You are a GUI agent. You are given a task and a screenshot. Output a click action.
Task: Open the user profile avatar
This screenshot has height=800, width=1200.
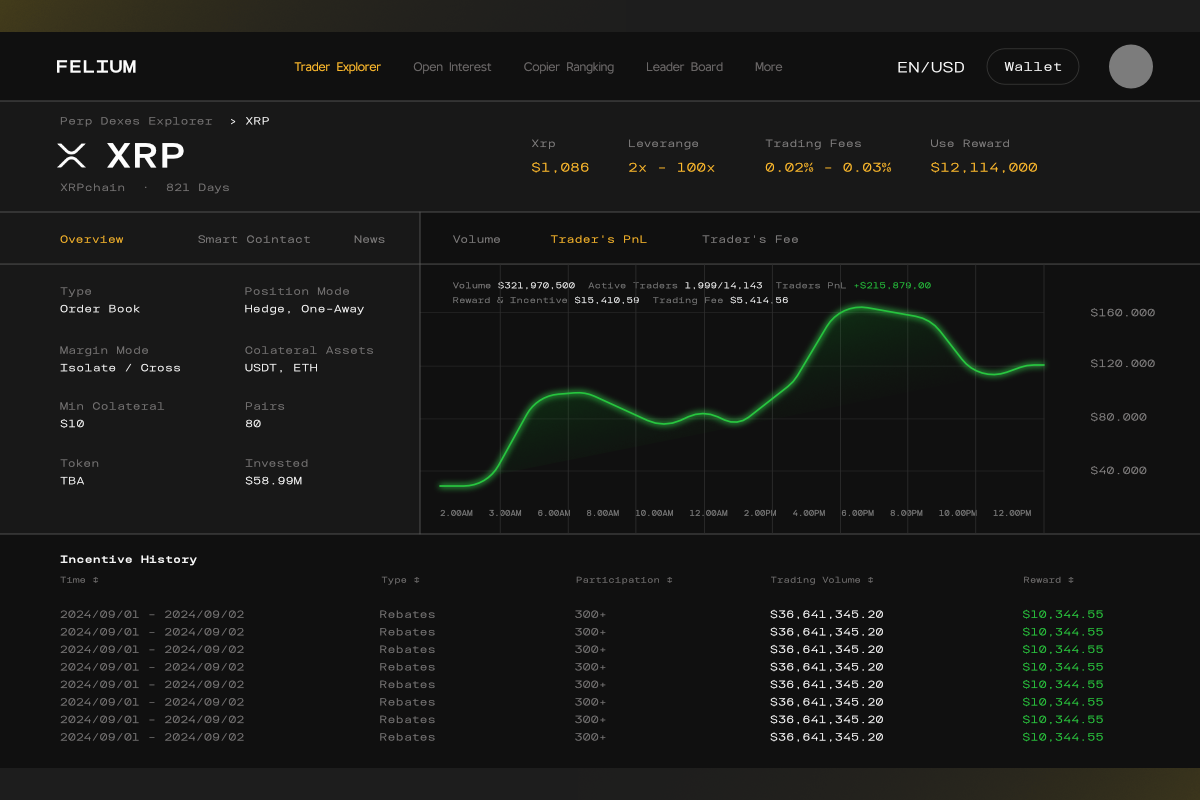click(x=1130, y=67)
